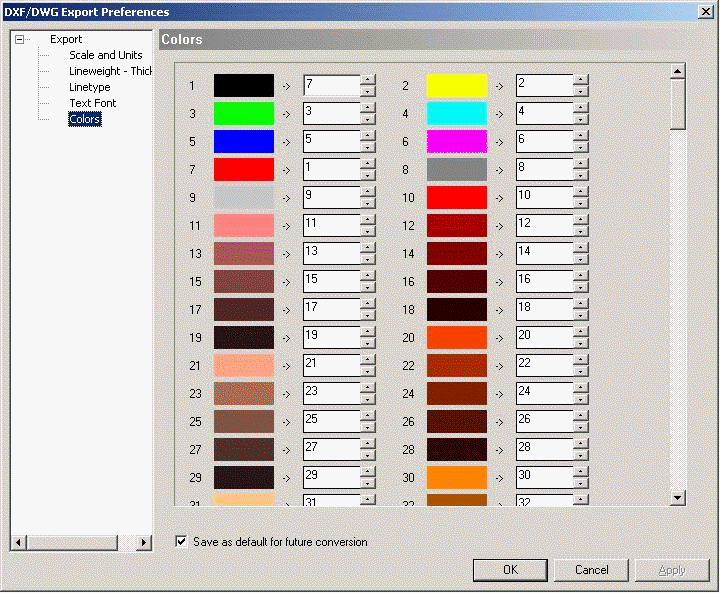The width and height of the screenshot is (720, 593).
Task: Click the Apply button
Action: tap(672, 570)
